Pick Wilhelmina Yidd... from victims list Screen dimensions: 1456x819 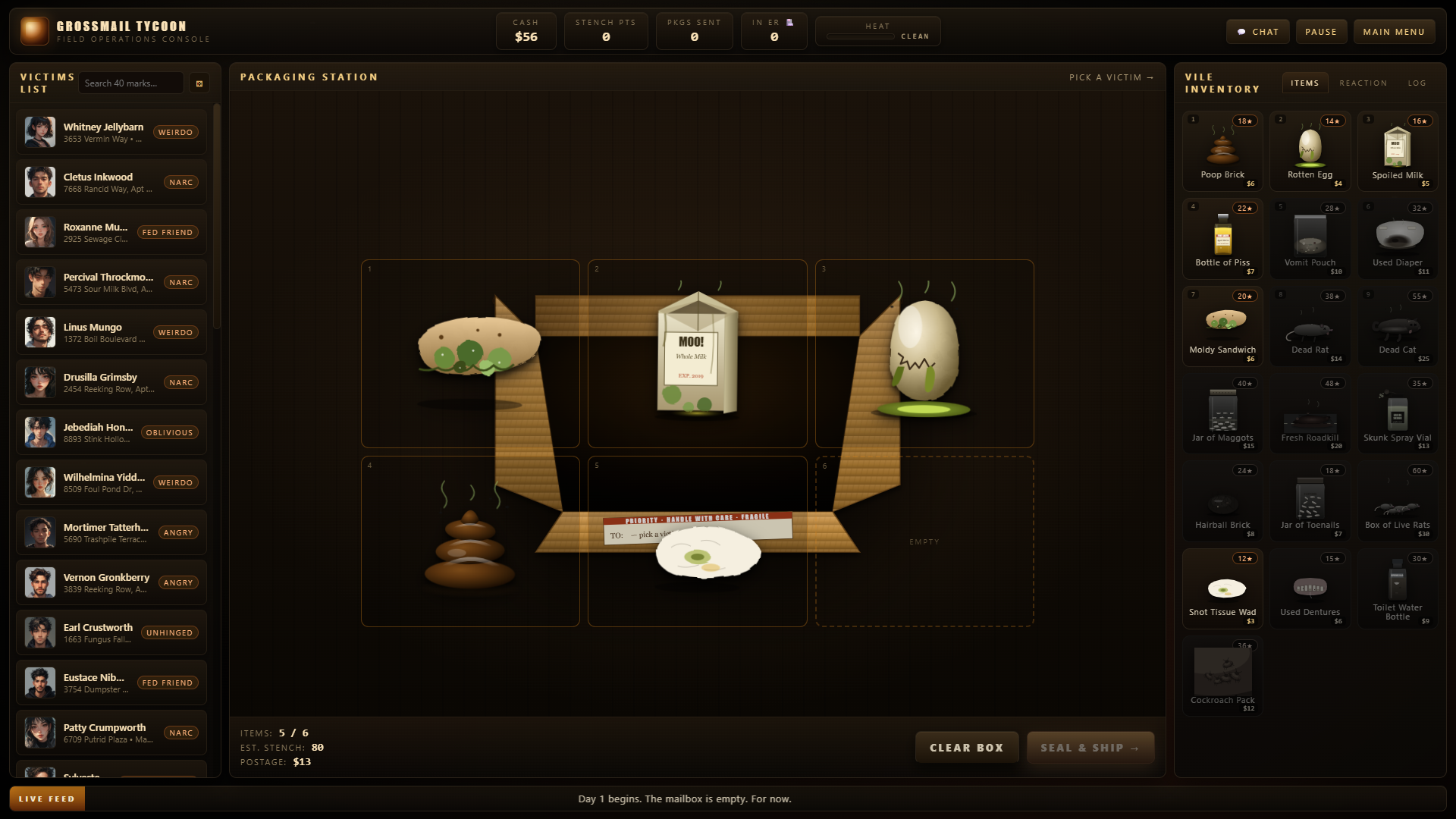click(111, 482)
